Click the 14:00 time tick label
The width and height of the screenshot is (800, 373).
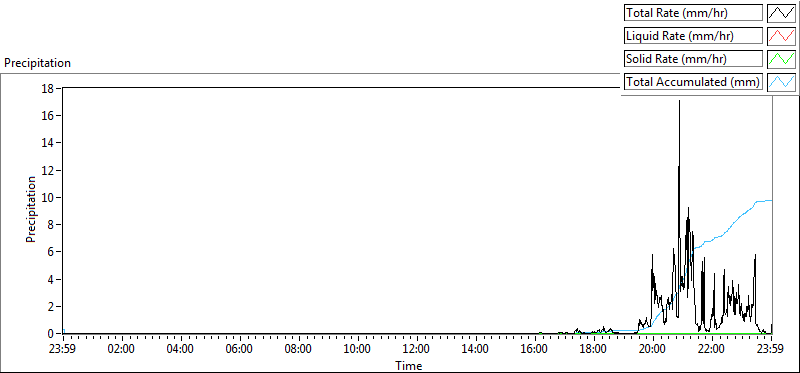pos(476,350)
